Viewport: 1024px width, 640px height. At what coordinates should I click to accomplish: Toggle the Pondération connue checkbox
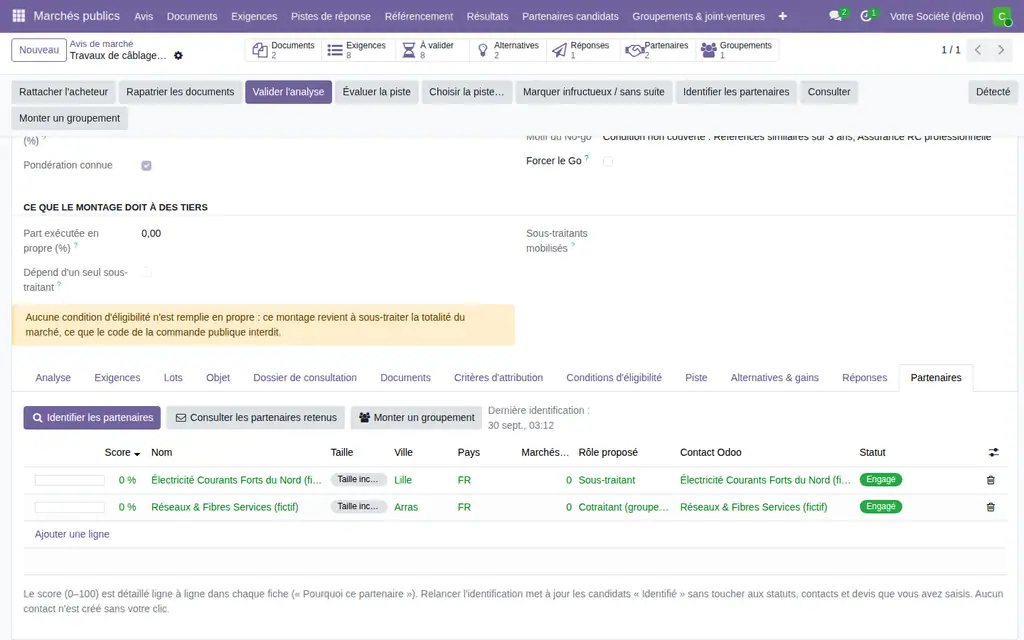pos(146,165)
